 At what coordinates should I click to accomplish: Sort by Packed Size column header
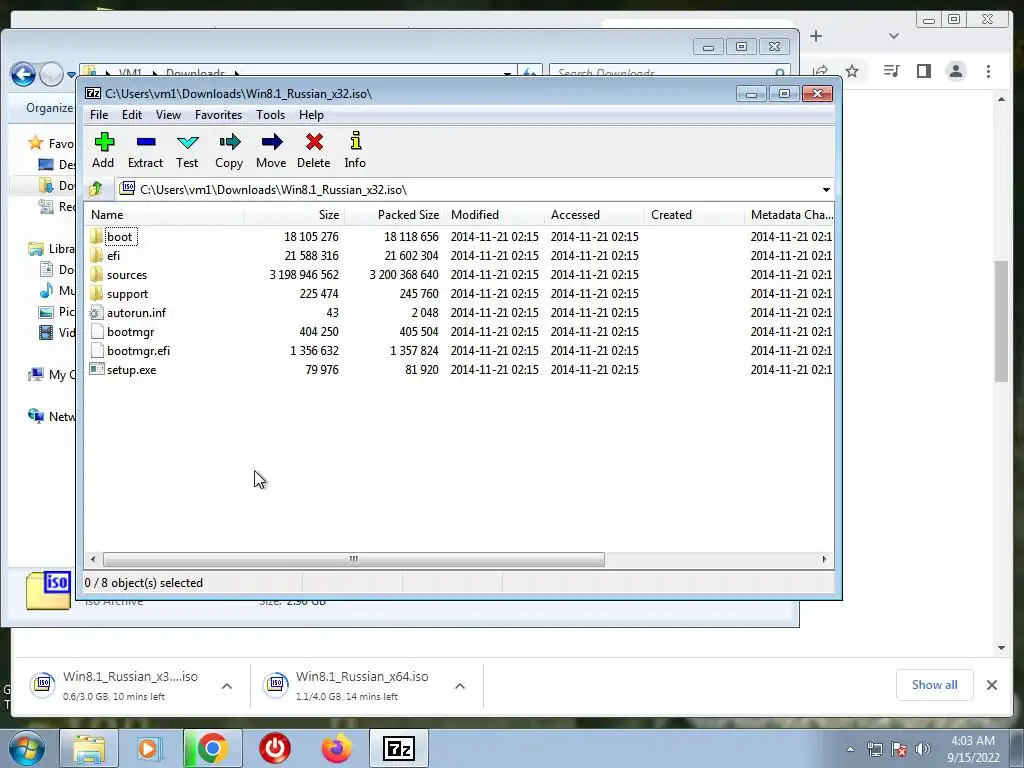point(394,215)
